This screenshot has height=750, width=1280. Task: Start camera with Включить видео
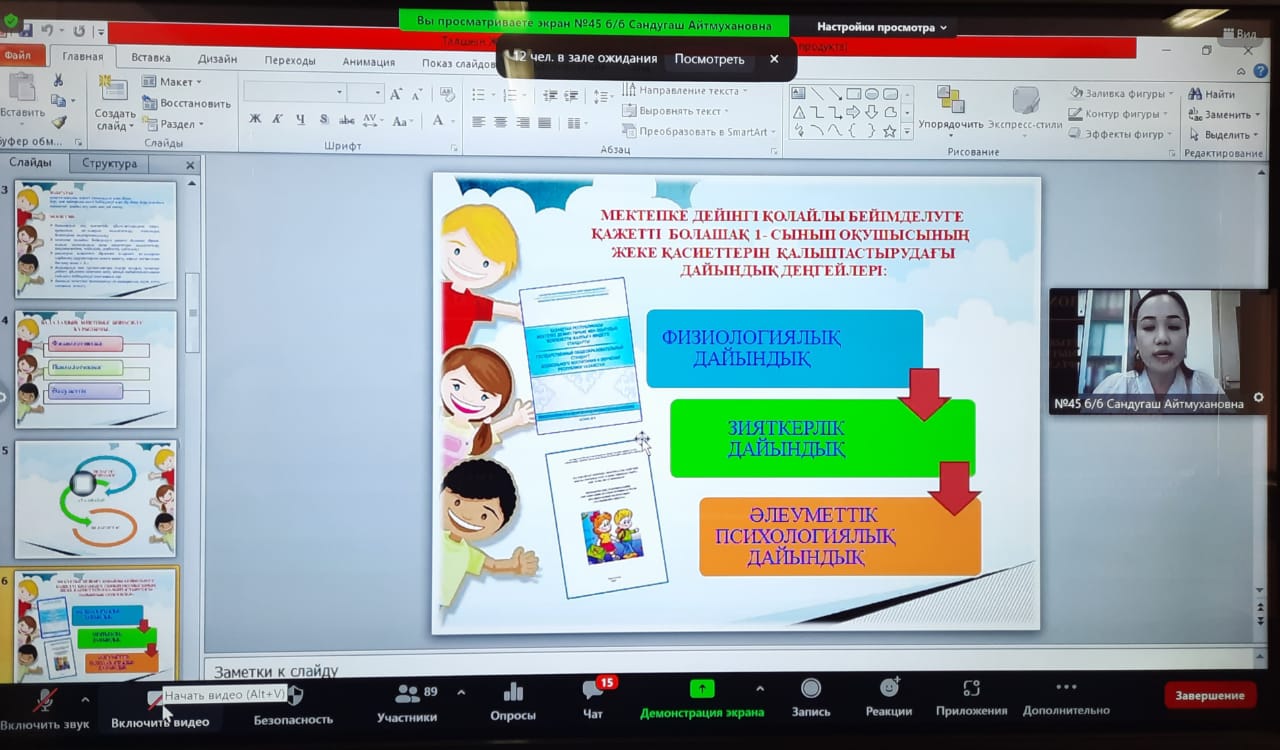(x=160, y=708)
